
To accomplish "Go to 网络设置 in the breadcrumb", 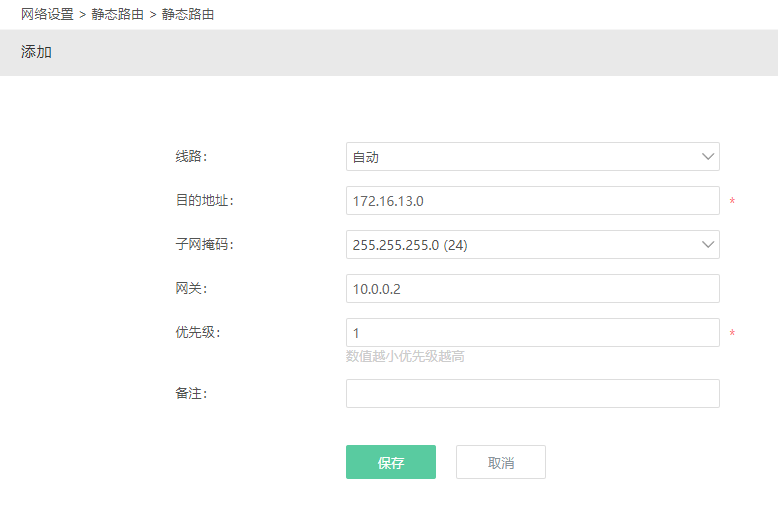I will pos(47,15).
